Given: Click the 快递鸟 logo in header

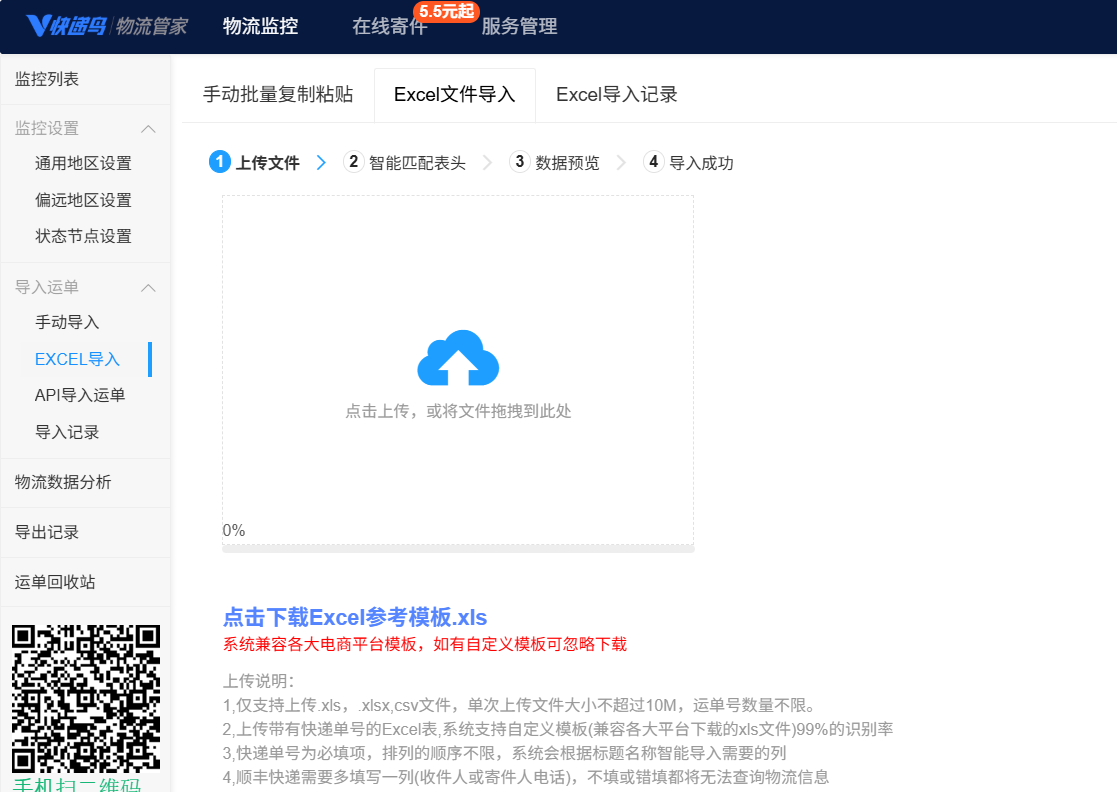Looking at the screenshot, I should (x=67, y=26).
